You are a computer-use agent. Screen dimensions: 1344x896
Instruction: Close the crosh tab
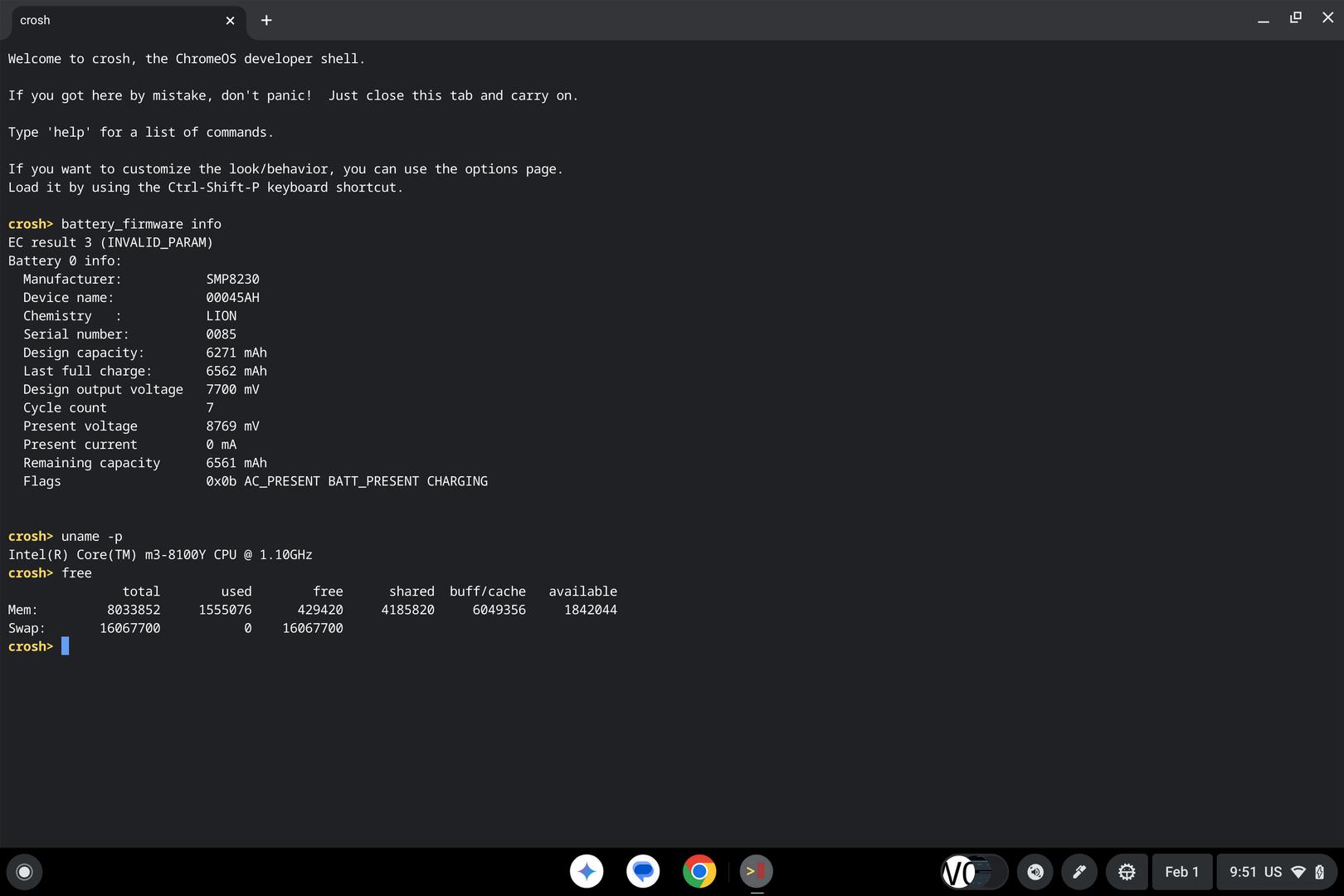tap(230, 21)
